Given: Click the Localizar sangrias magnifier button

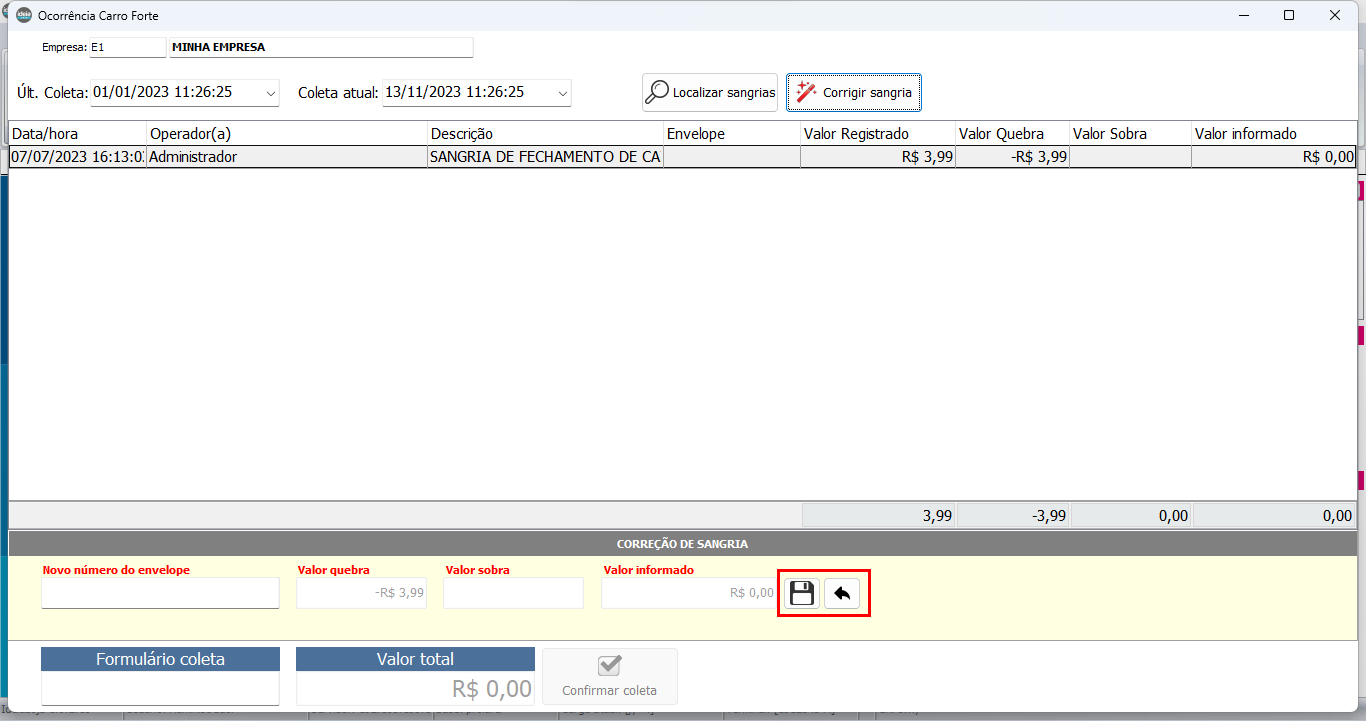Looking at the screenshot, I should pyautogui.click(x=710, y=92).
